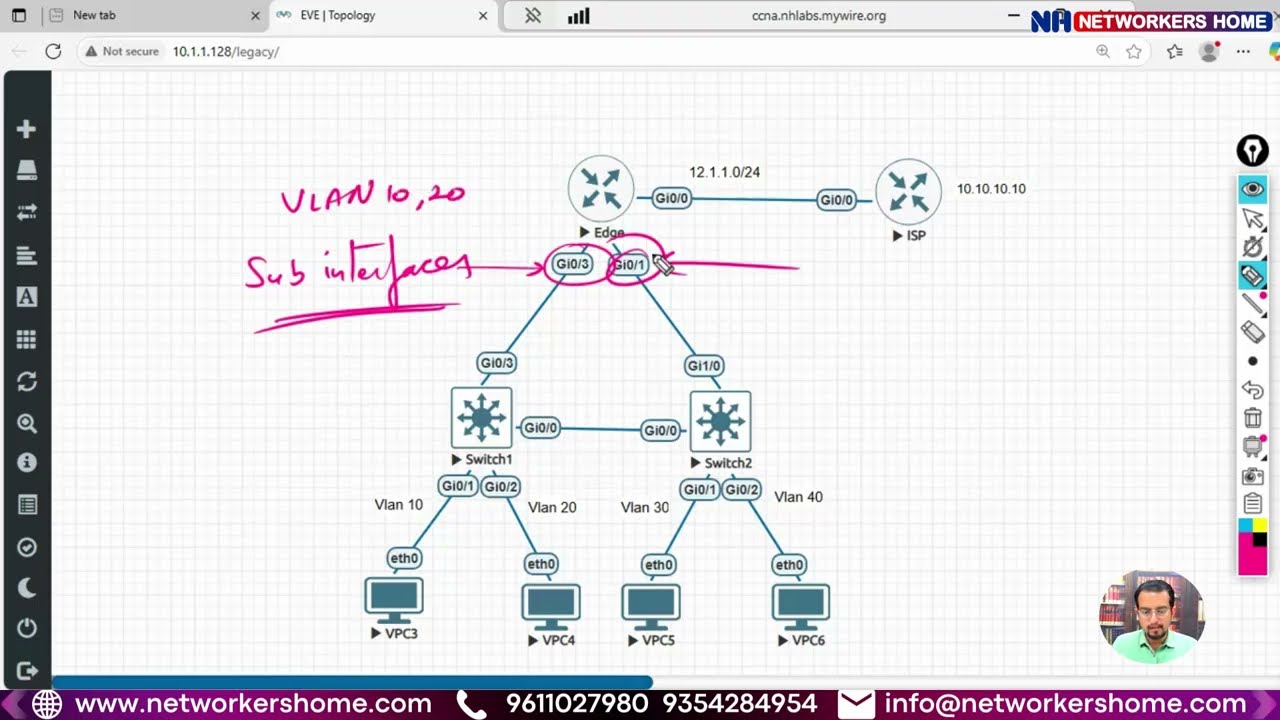Screen dimensions: 1280x720
Task: Click the Lock lab checkmark icon
Action: 27,547
